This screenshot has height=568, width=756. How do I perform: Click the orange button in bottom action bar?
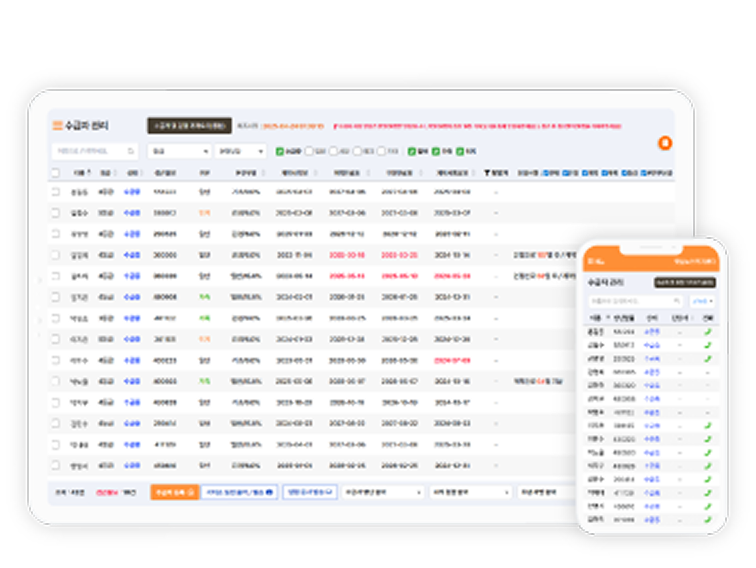click(174, 492)
